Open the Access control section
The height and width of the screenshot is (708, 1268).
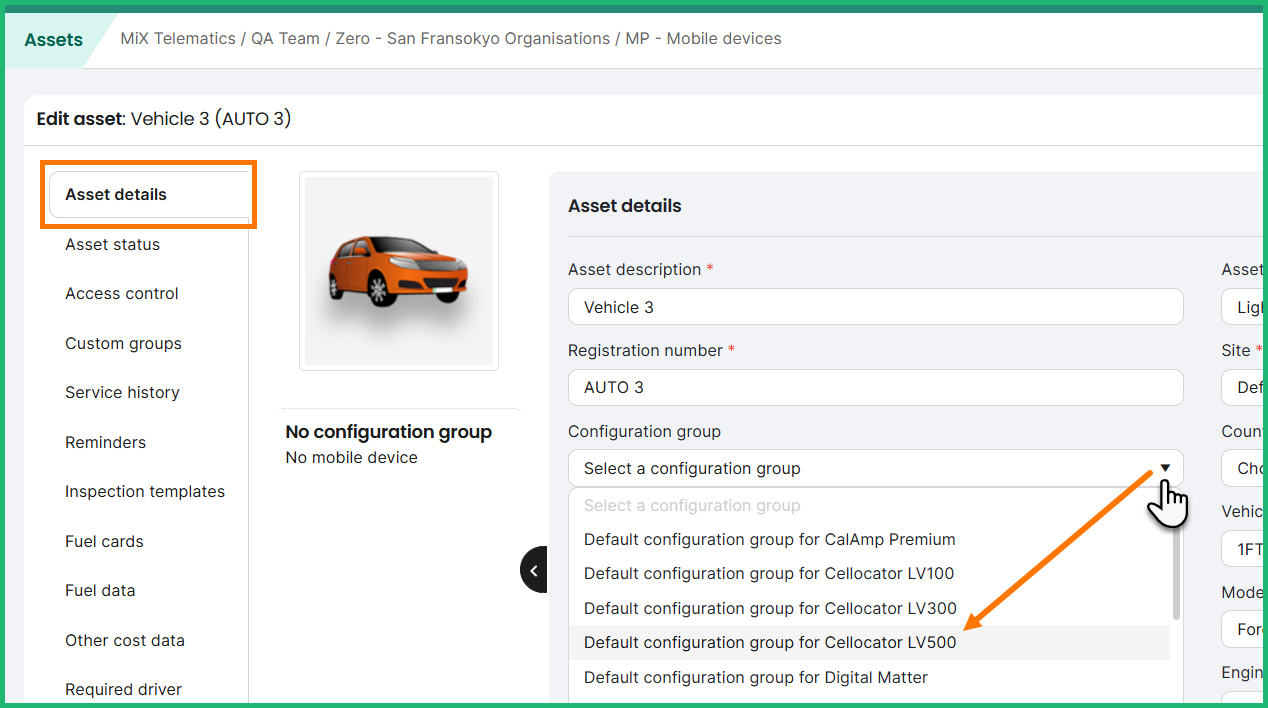122,293
